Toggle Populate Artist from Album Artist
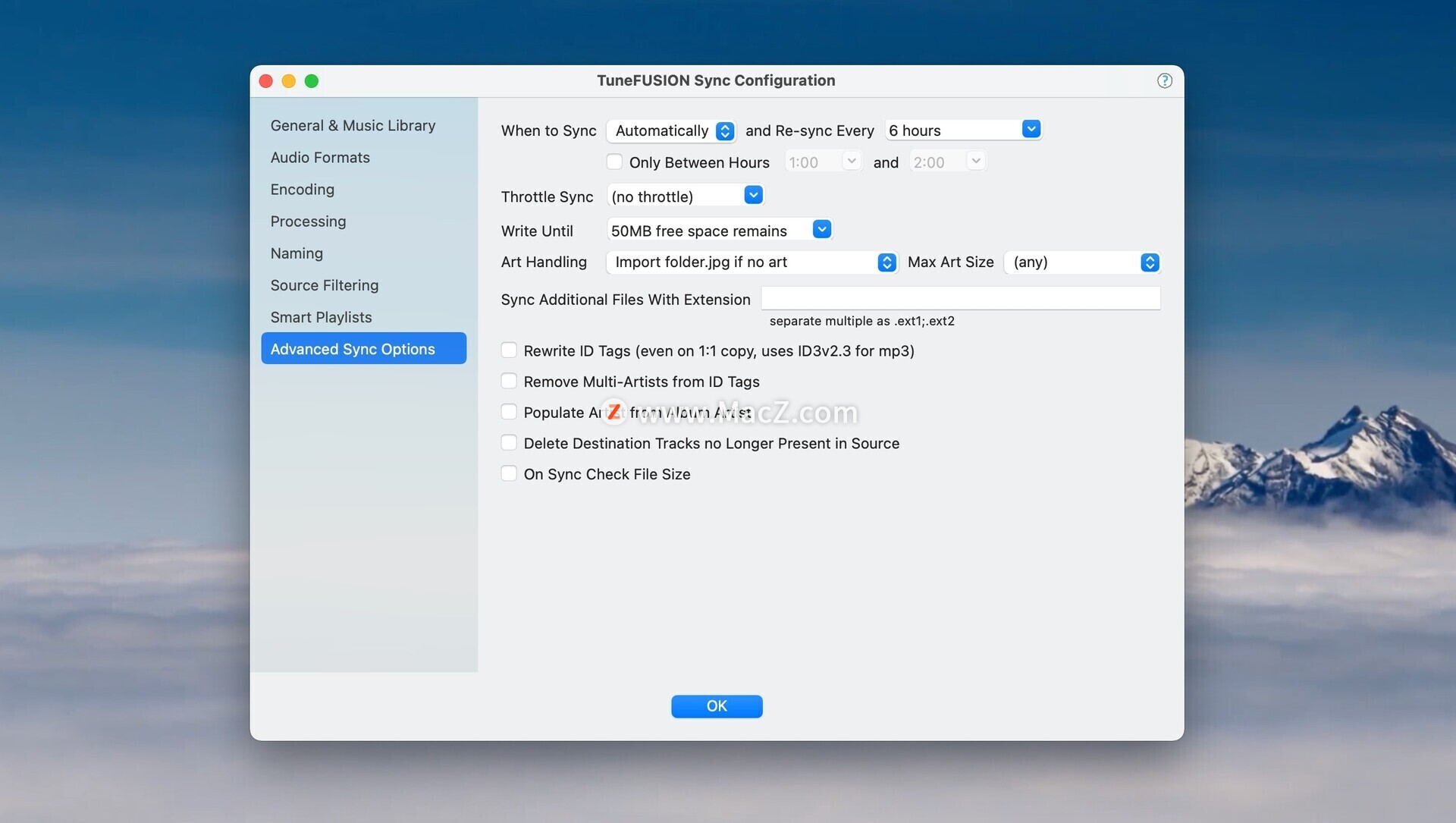This screenshot has height=823, width=1456. point(509,412)
